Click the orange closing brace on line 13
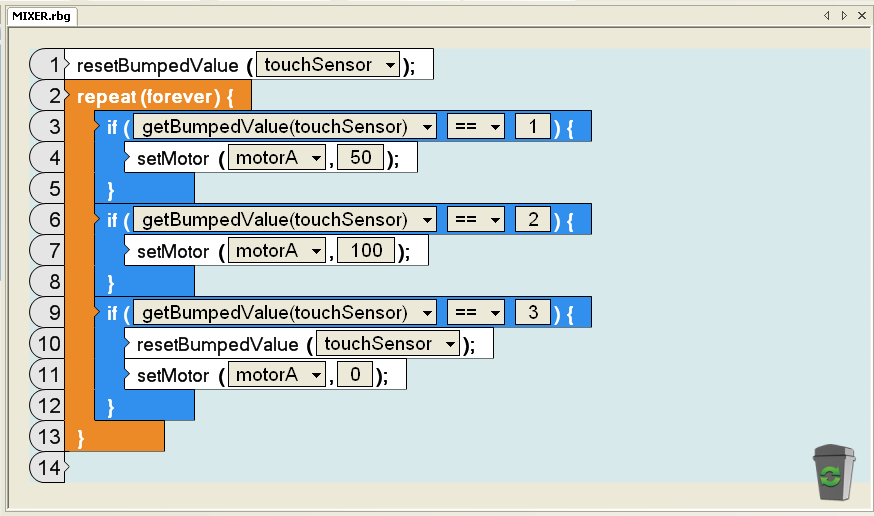Screen dimensions: 874x516 pyautogui.click(x=81, y=438)
